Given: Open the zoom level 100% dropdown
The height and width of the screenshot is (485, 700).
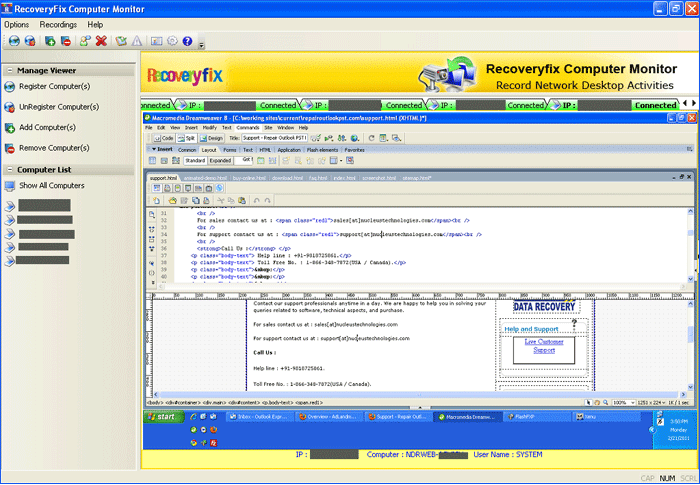Looking at the screenshot, I should (624, 403).
